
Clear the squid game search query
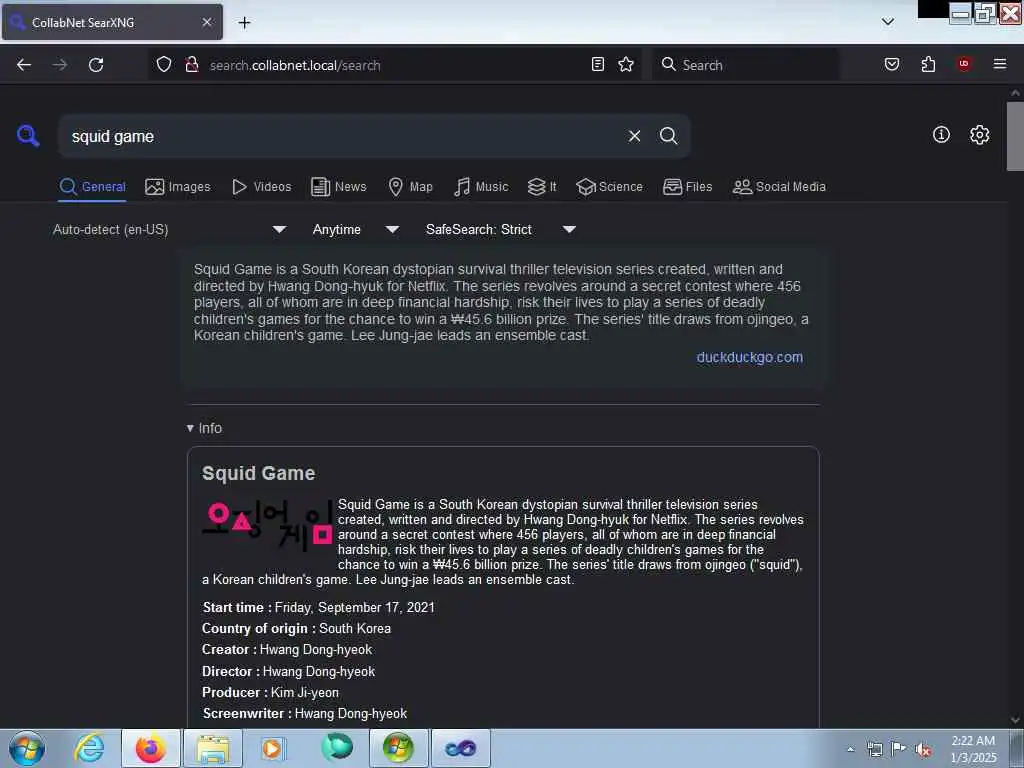tap(634, 136)
